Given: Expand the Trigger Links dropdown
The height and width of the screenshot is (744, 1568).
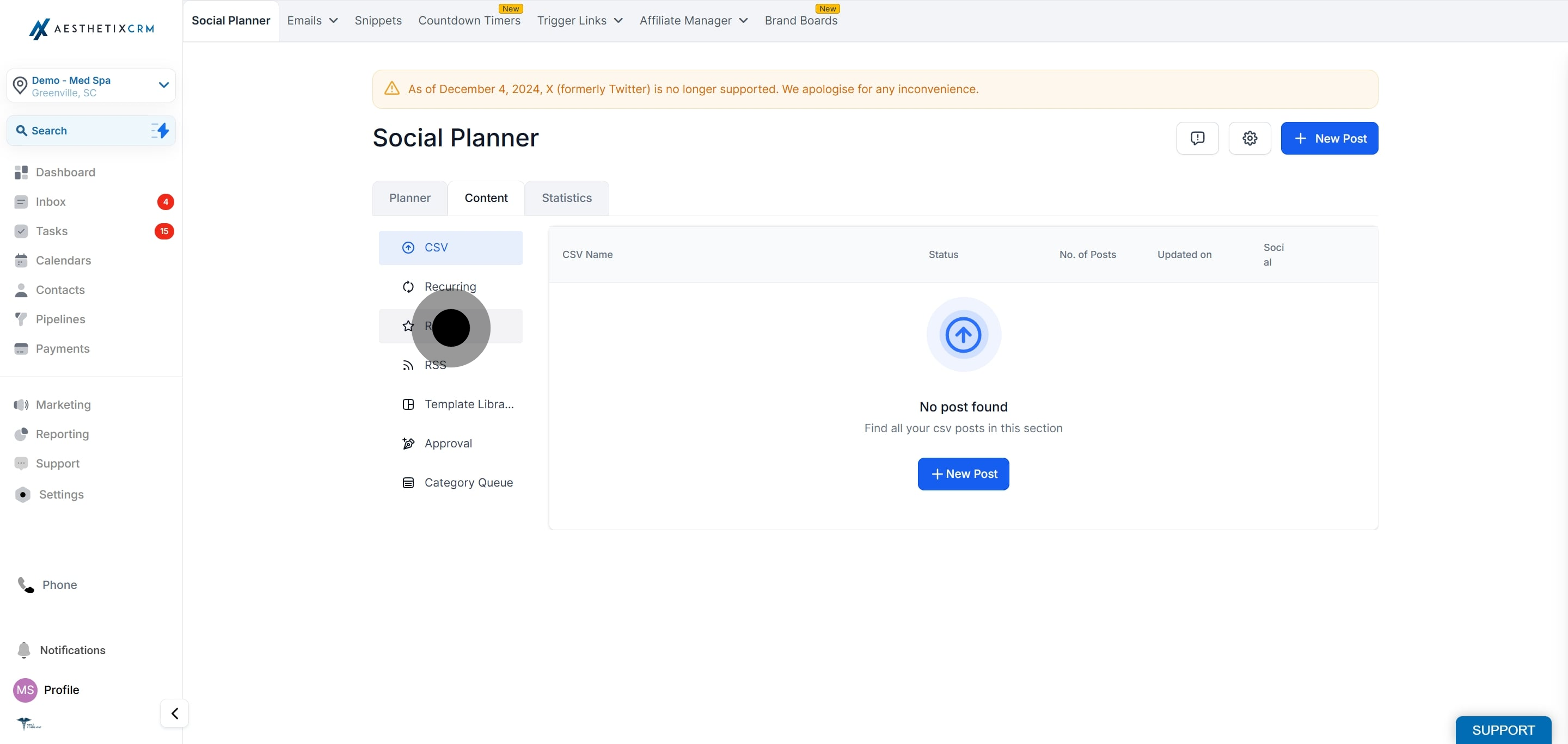Looking at the screenshot, I should point(579,21).
